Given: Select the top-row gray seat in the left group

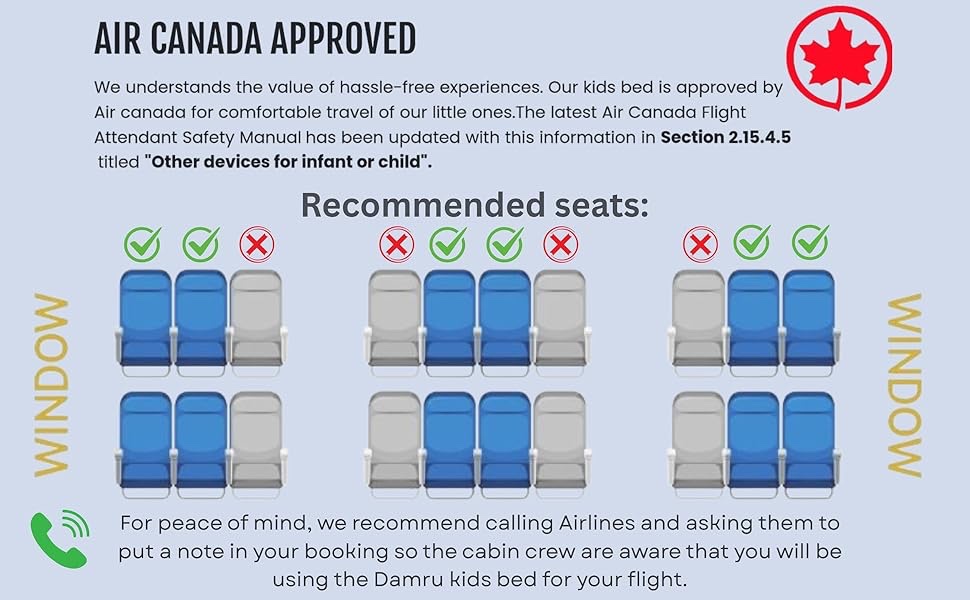Looking at the screenshot, I should click(256, 318).
